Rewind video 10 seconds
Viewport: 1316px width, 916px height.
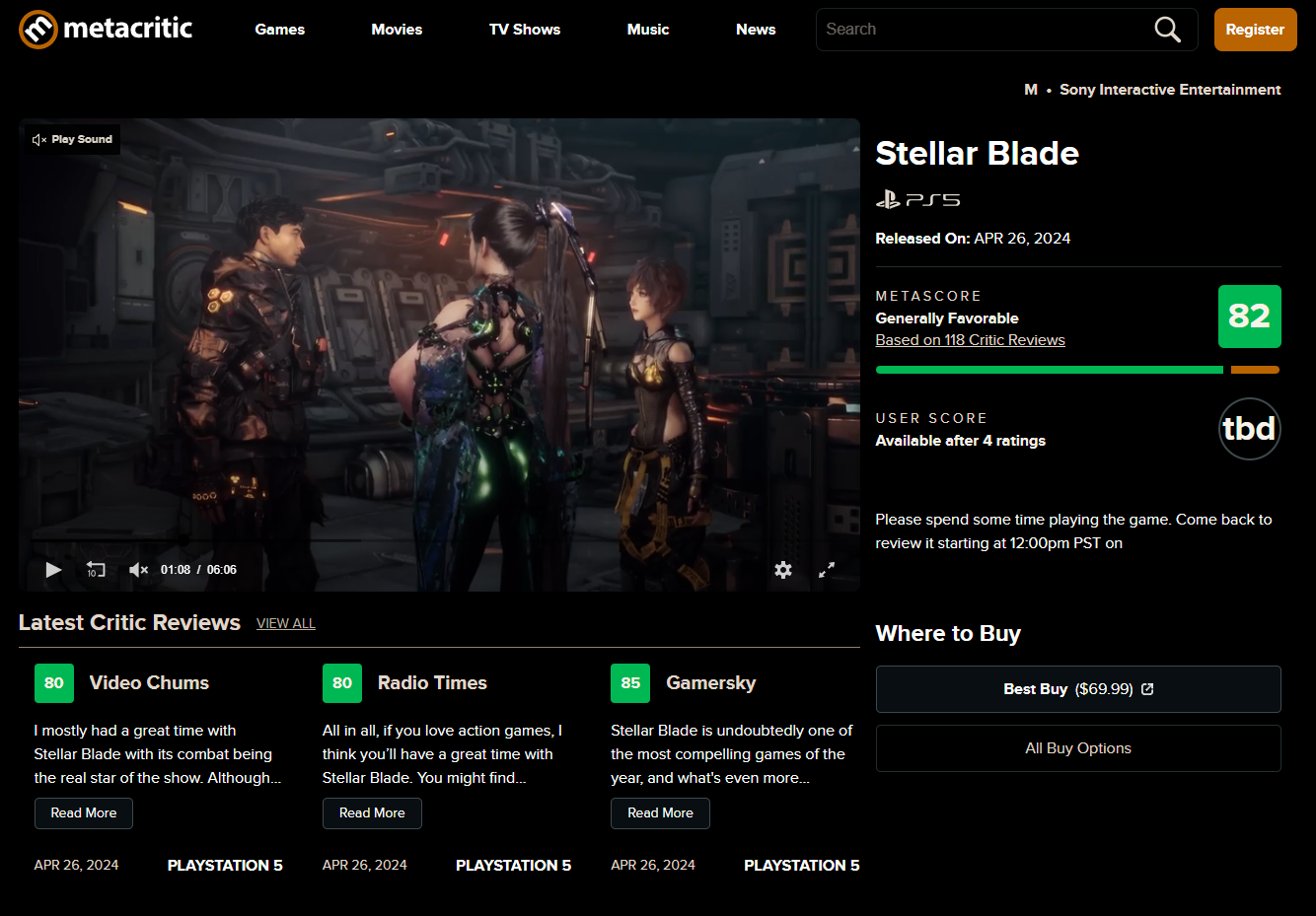96,570
